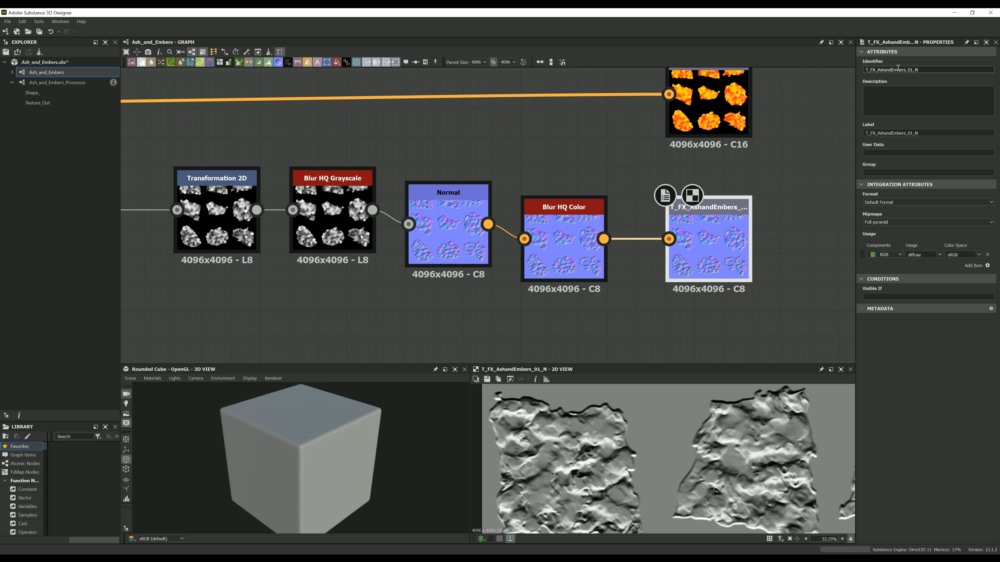The height and width of the screenshot is (562, 1000).
Task: Open the Environment menu in 3D View
Action: click(223, 378)
